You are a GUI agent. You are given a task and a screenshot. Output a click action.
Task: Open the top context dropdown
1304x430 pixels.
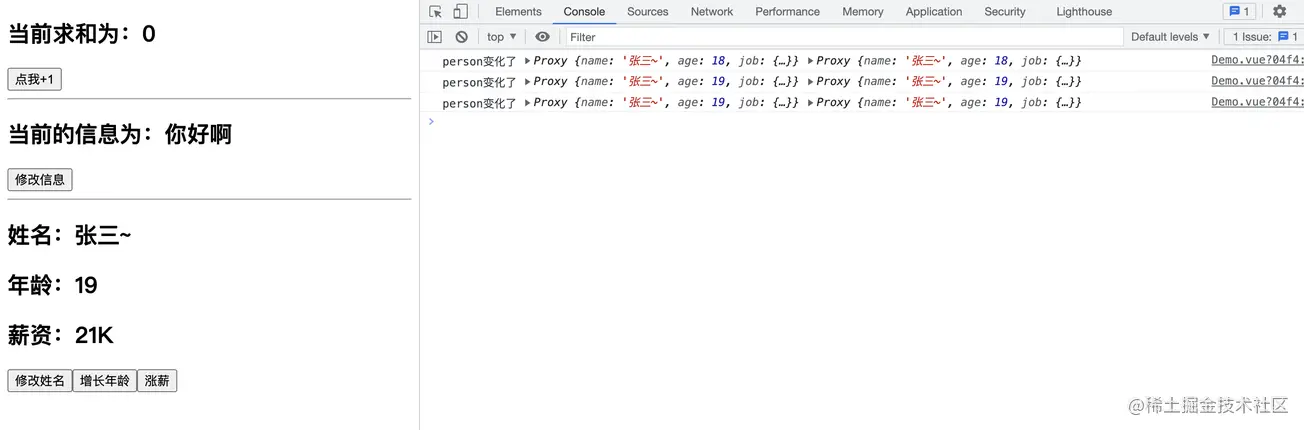pos(502,37)
